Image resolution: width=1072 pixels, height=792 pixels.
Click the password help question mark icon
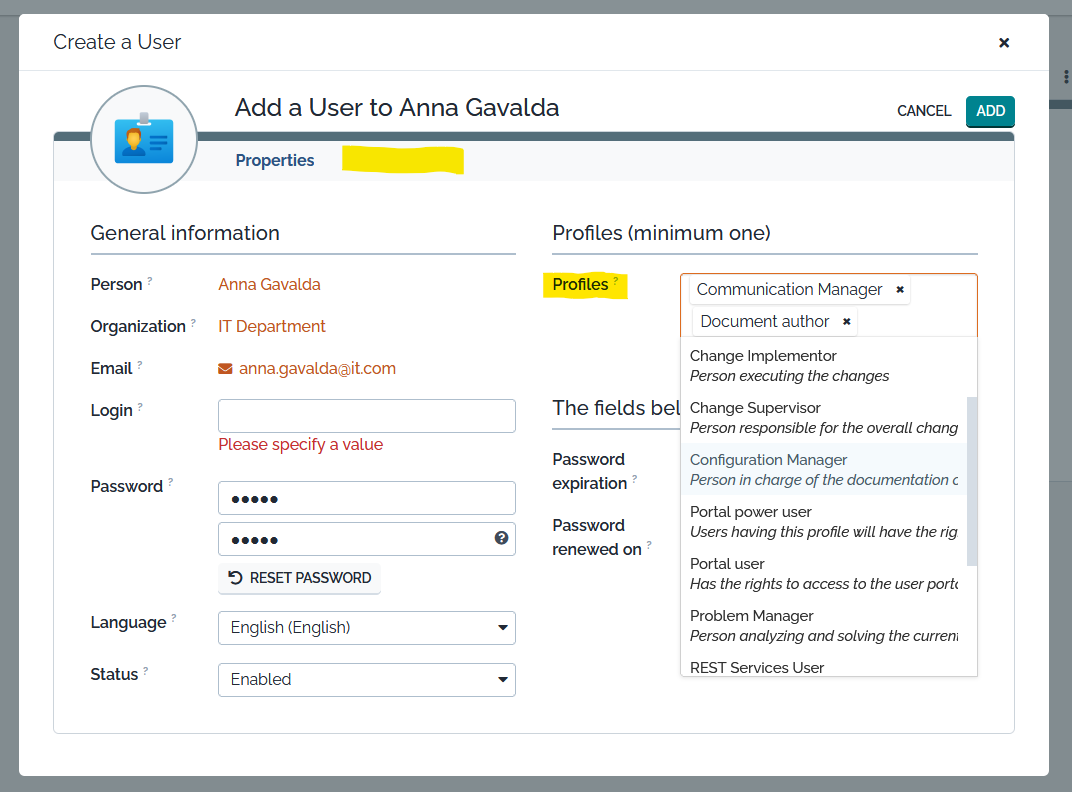point(501,538)
